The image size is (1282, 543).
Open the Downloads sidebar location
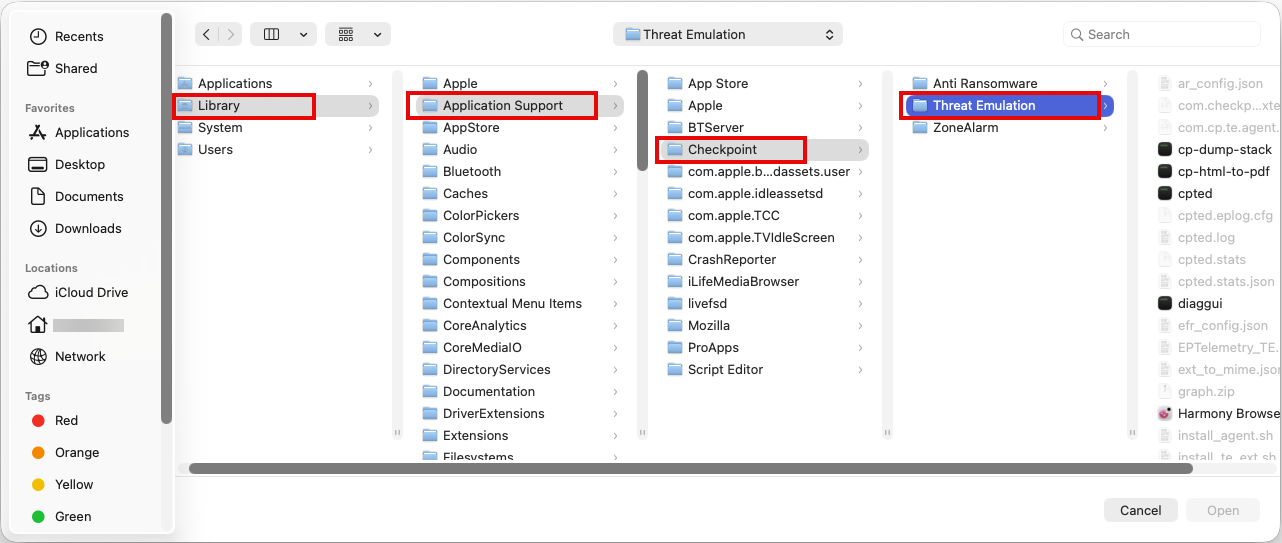tap(75, 228)
